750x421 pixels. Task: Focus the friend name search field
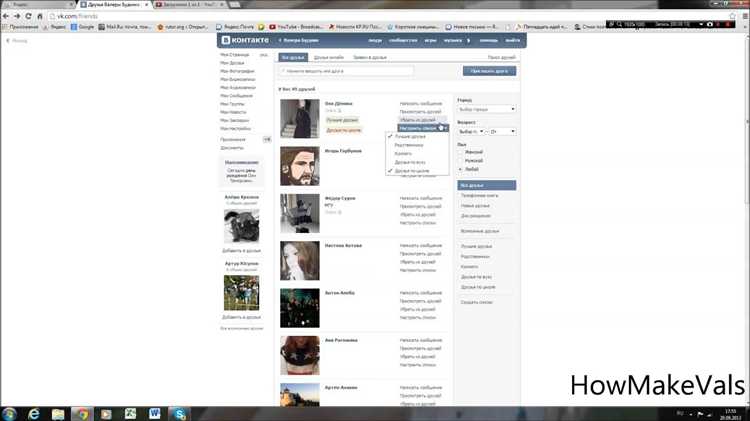[x=346, y=71]
